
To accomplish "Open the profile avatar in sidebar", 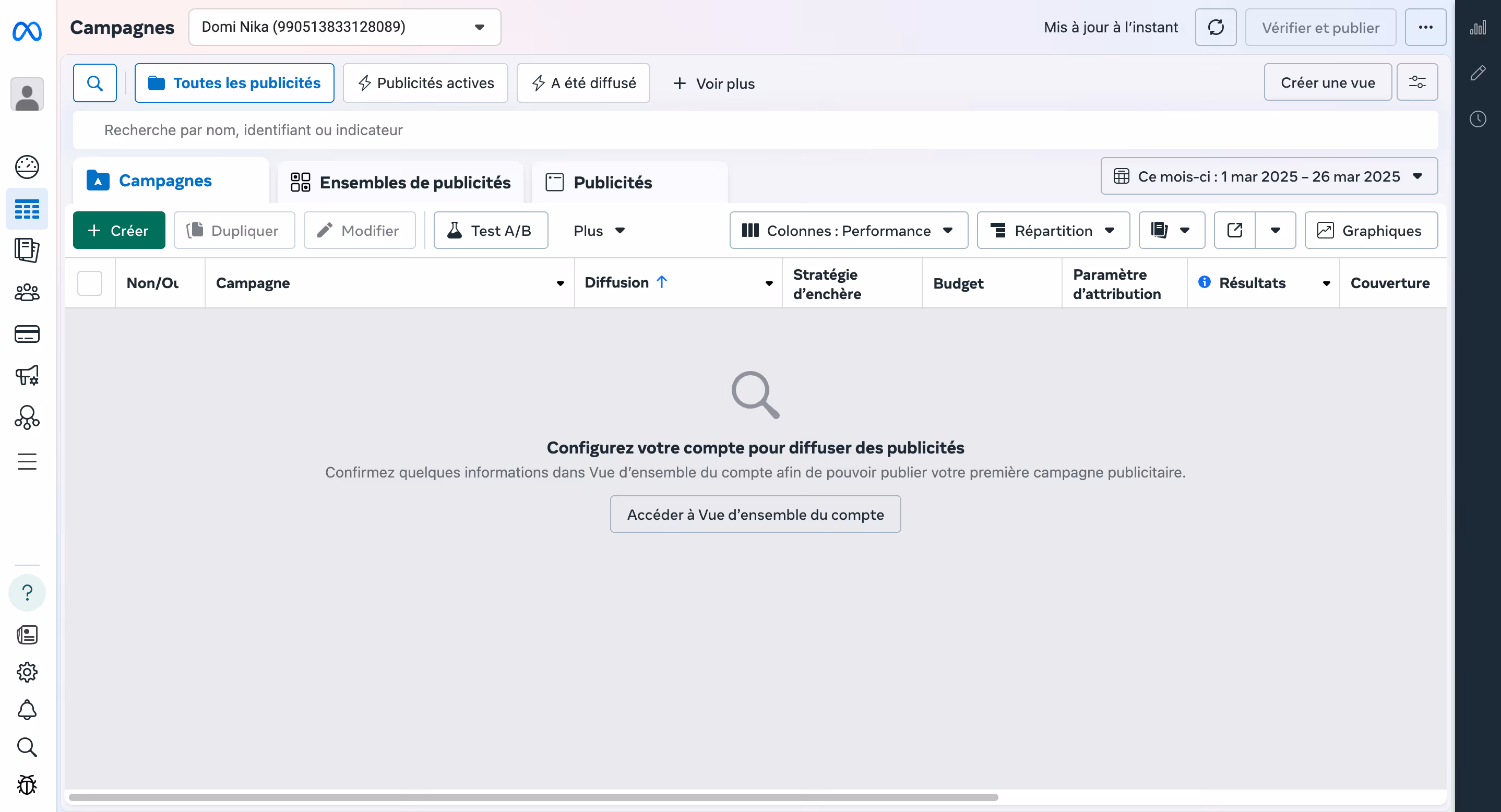I will [27, 94].
